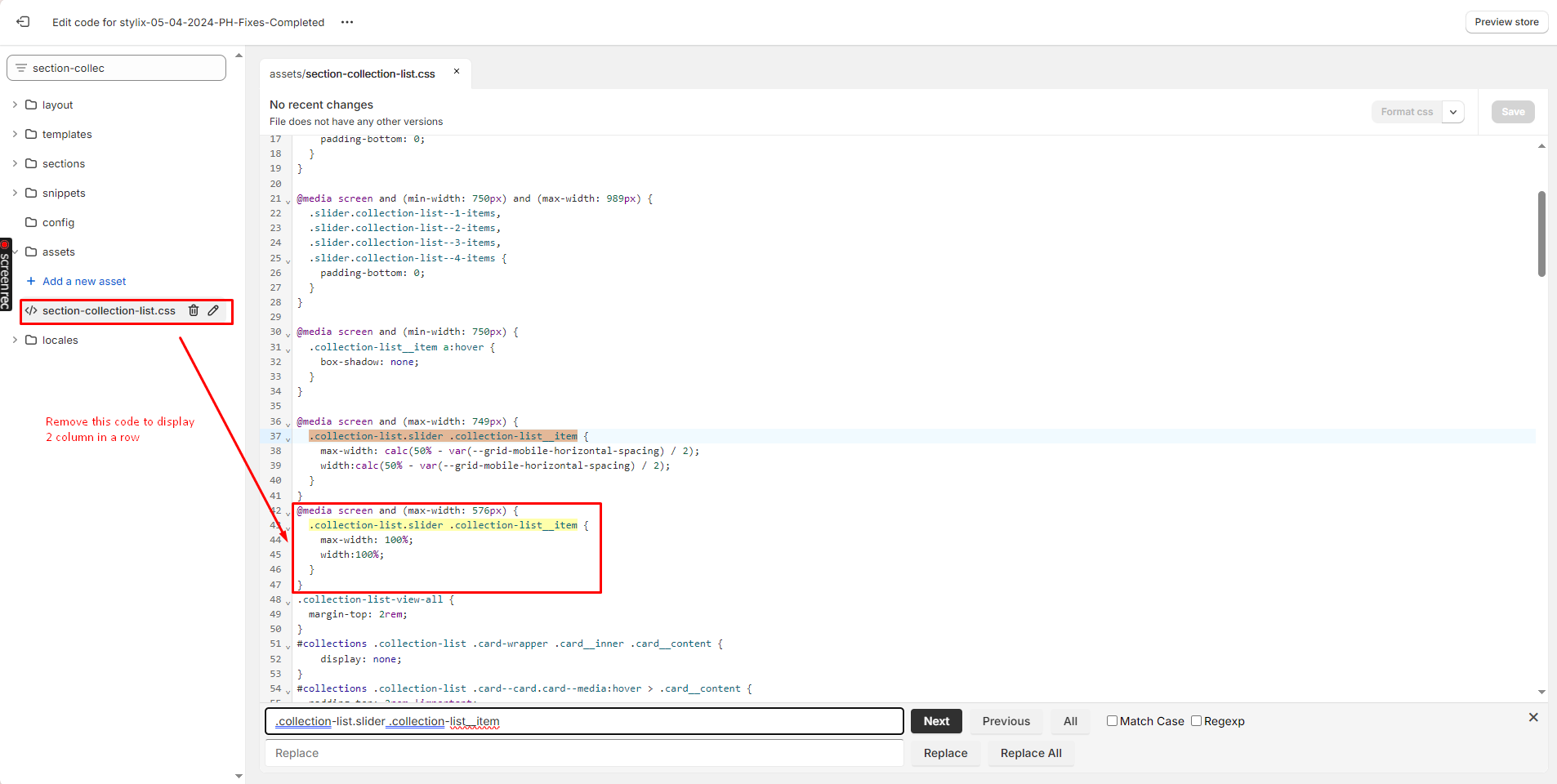Click the exit editor back icon
This screenshot has width=1557, height=784.
pyautogui.click(x=23, y=22)
